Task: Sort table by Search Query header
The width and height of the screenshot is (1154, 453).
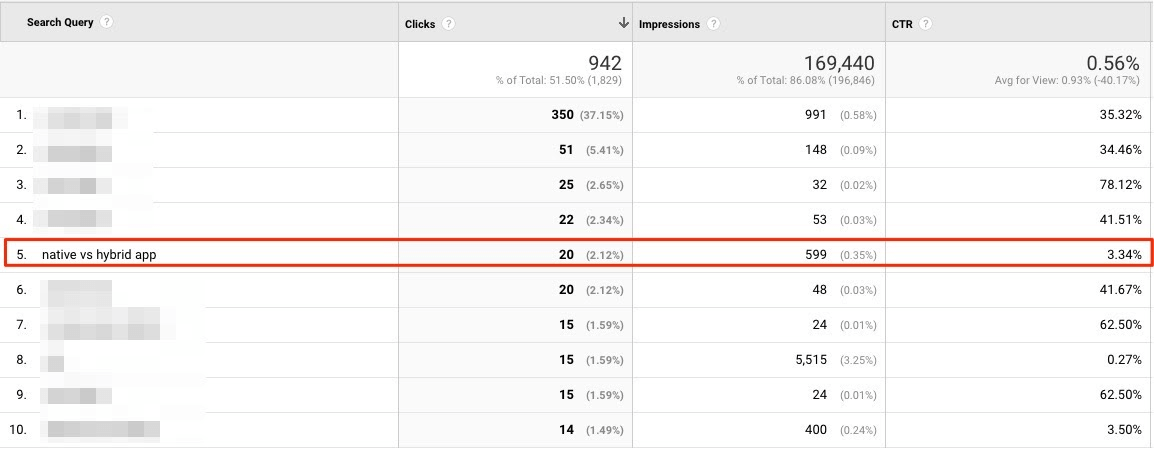Action: point(60,22)
